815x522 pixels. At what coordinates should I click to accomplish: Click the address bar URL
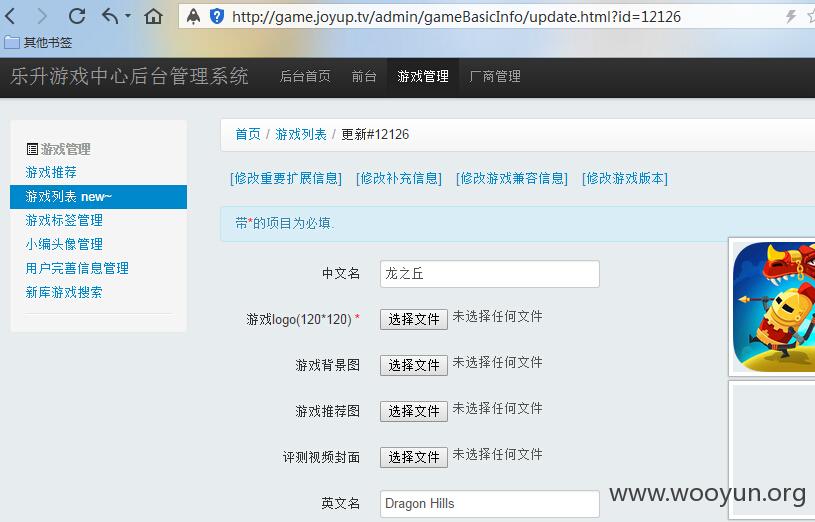click(456, 17)
